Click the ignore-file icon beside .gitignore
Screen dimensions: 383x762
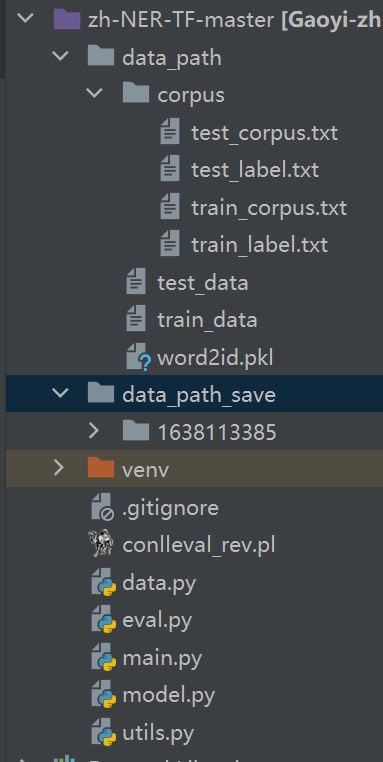click(x=103, y=508)
